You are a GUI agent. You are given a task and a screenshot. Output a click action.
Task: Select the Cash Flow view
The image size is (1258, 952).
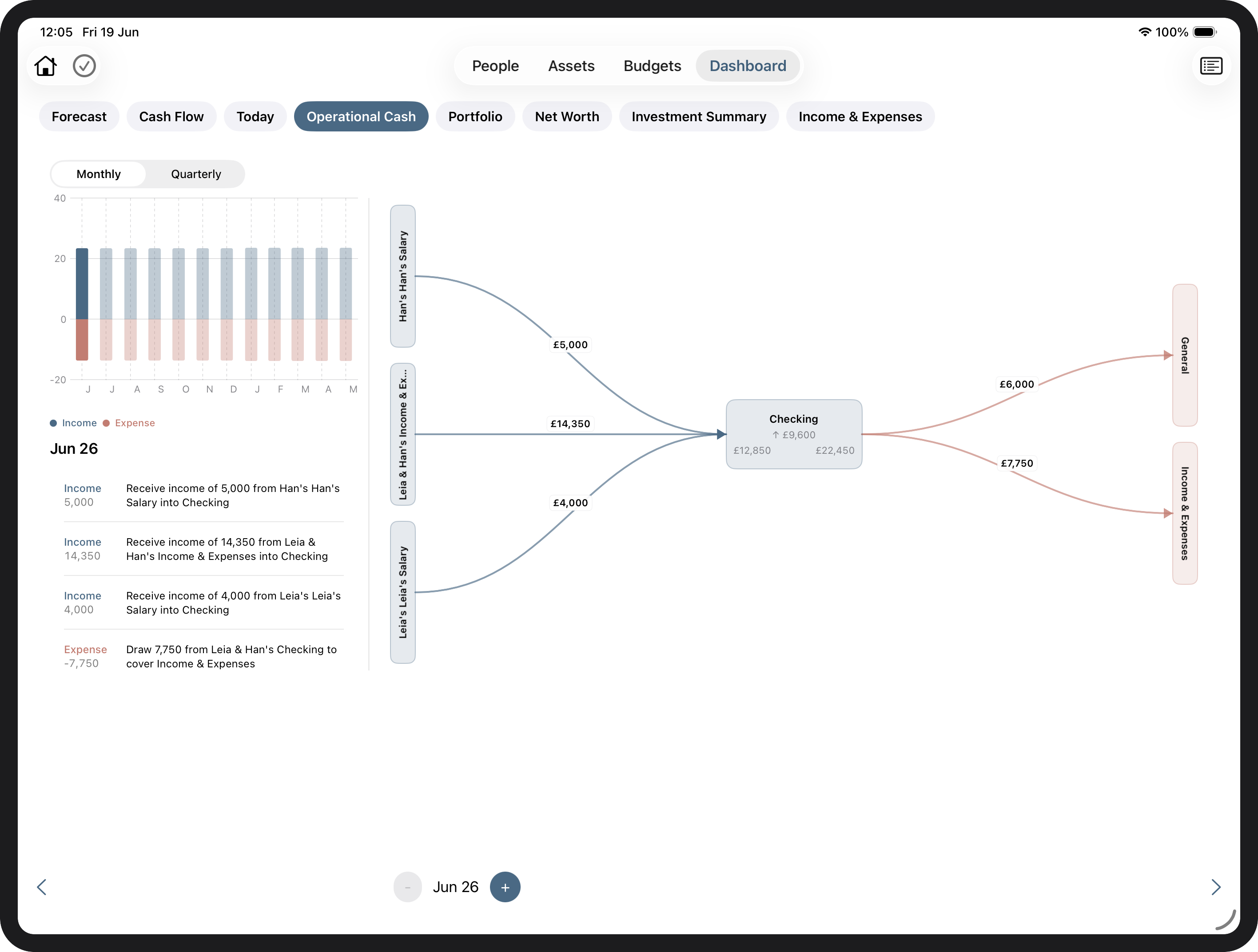click(x=171, y=116)
